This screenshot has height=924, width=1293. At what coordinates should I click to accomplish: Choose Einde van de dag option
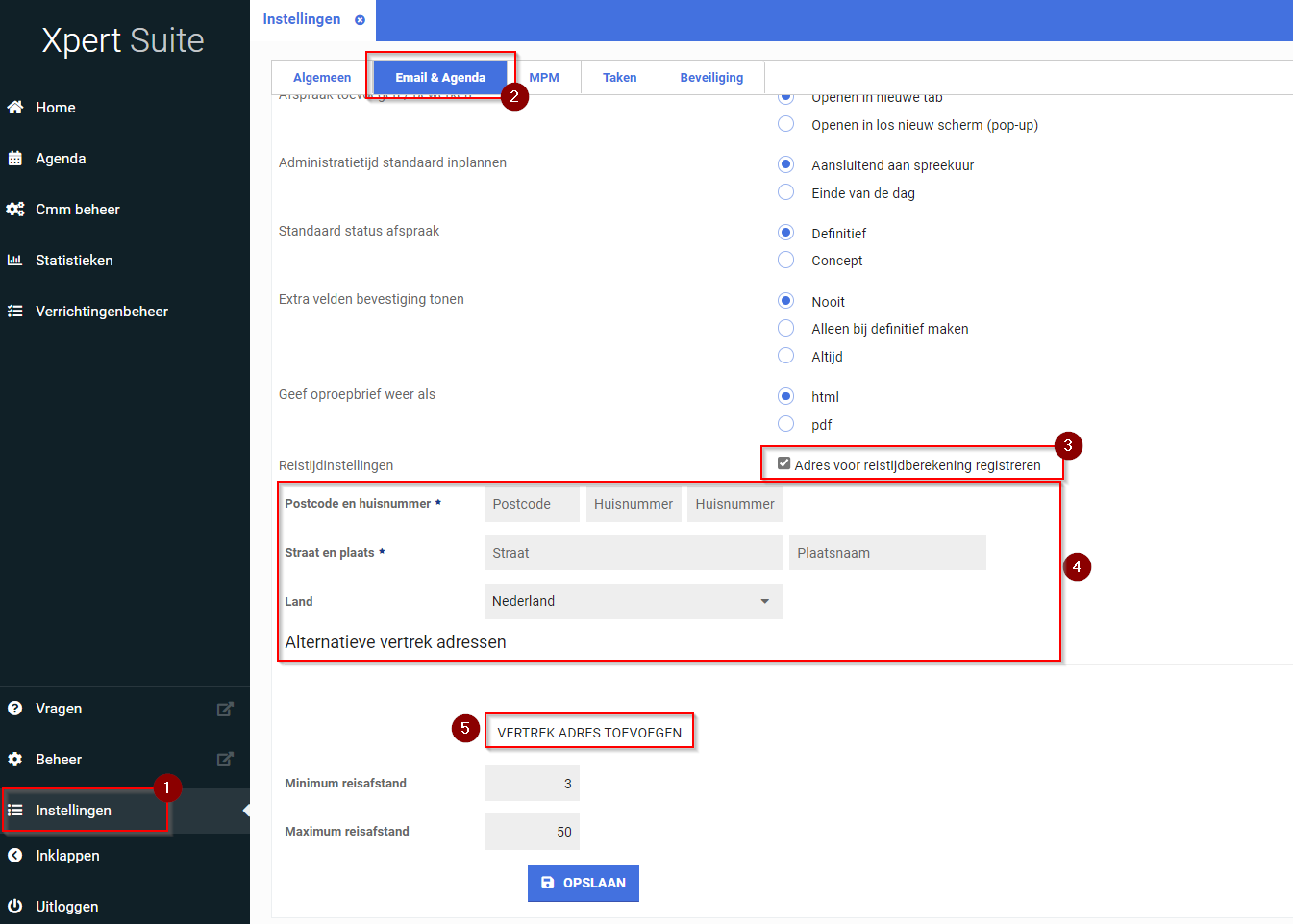click(786, 192)
